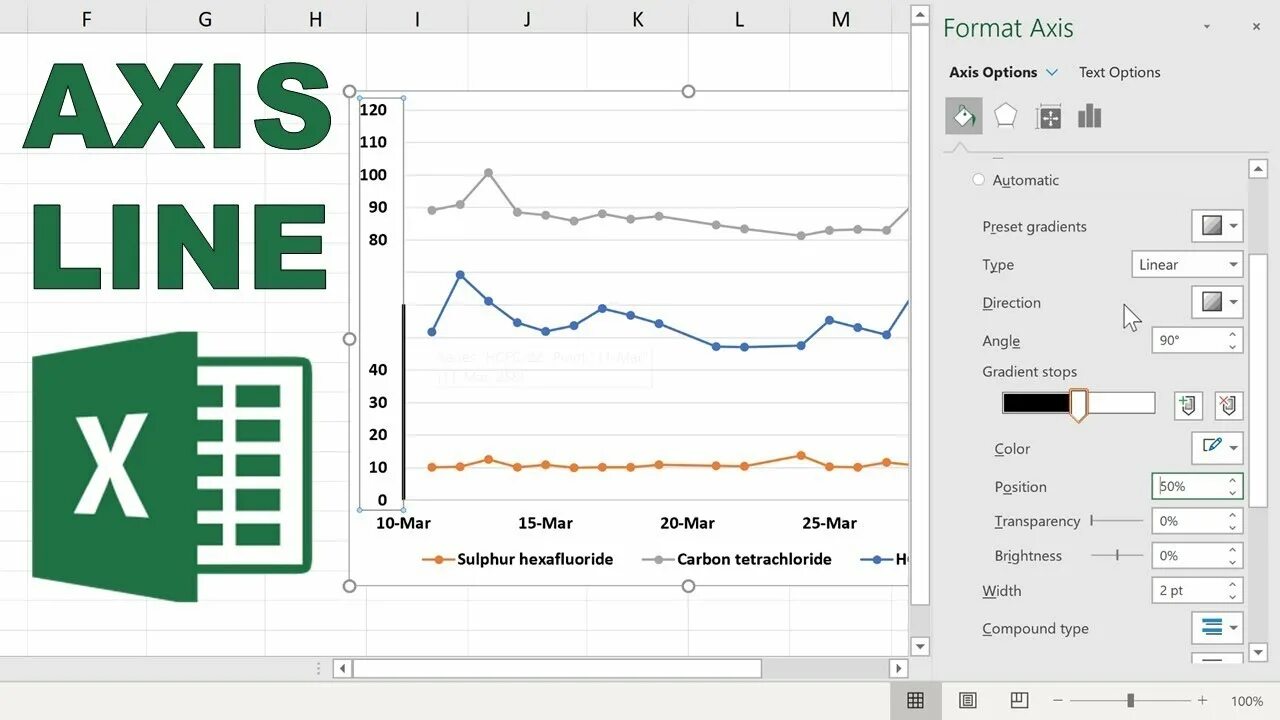Open Preset gradients dropdown
This screenshot has height=720, width=1280.
tap(1217, 226)
